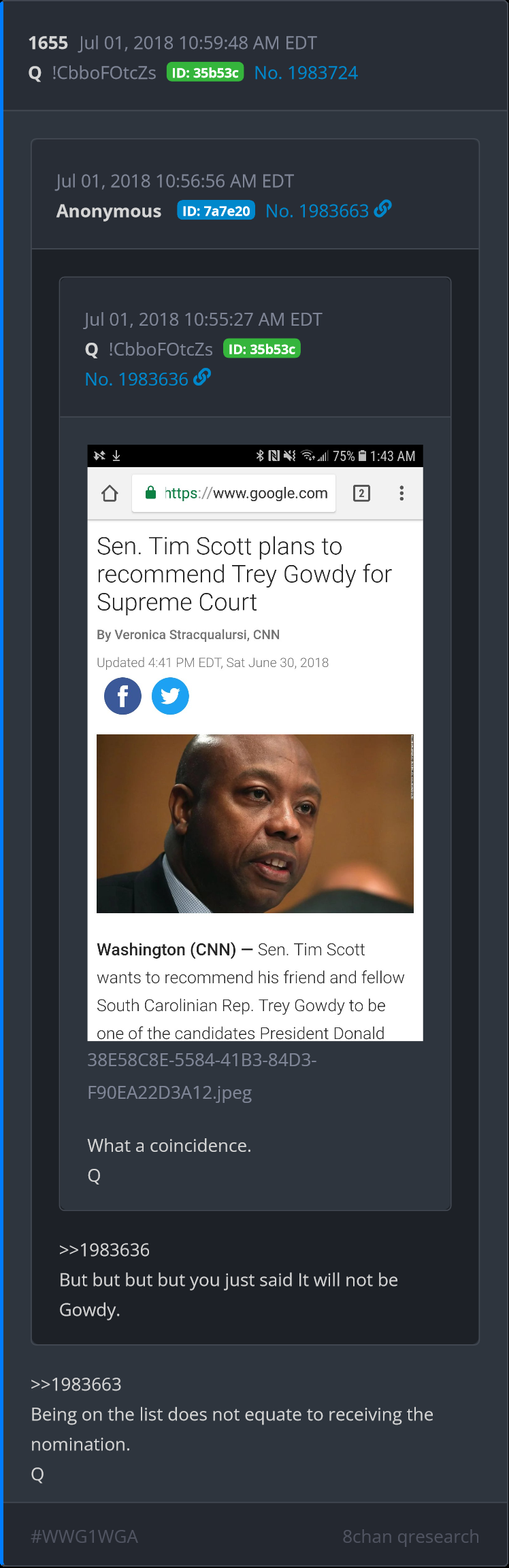This screenshot has width=509, height=1568.
Task: Click the green padlock security icon
Action: coord(151,493)
